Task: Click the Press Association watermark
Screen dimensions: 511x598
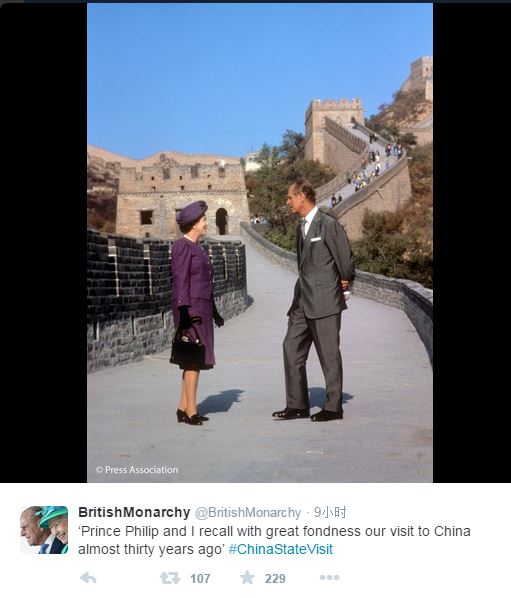Action: (x=137, y=470)
